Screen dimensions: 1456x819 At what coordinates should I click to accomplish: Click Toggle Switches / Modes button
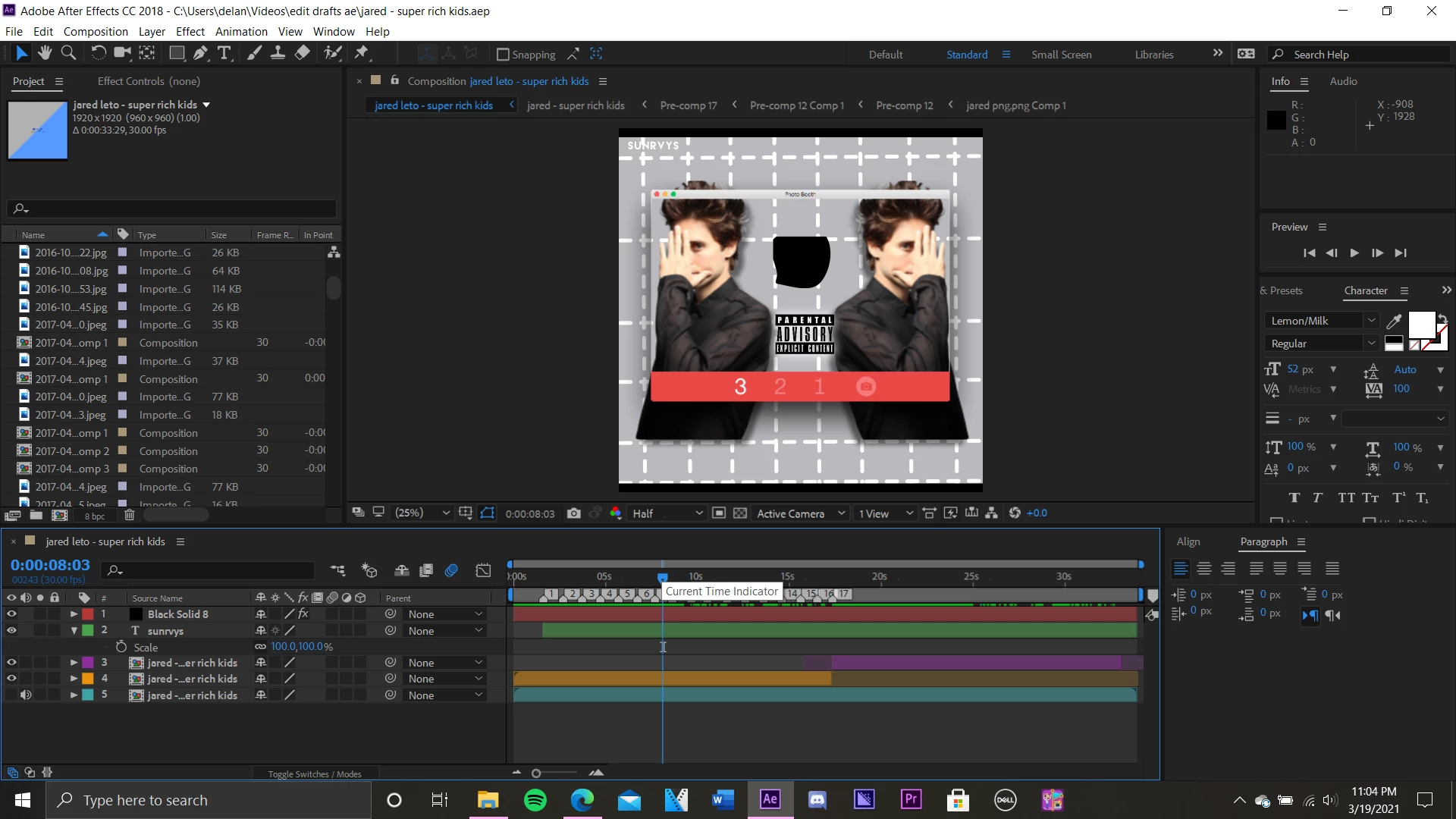click(314, 774)
